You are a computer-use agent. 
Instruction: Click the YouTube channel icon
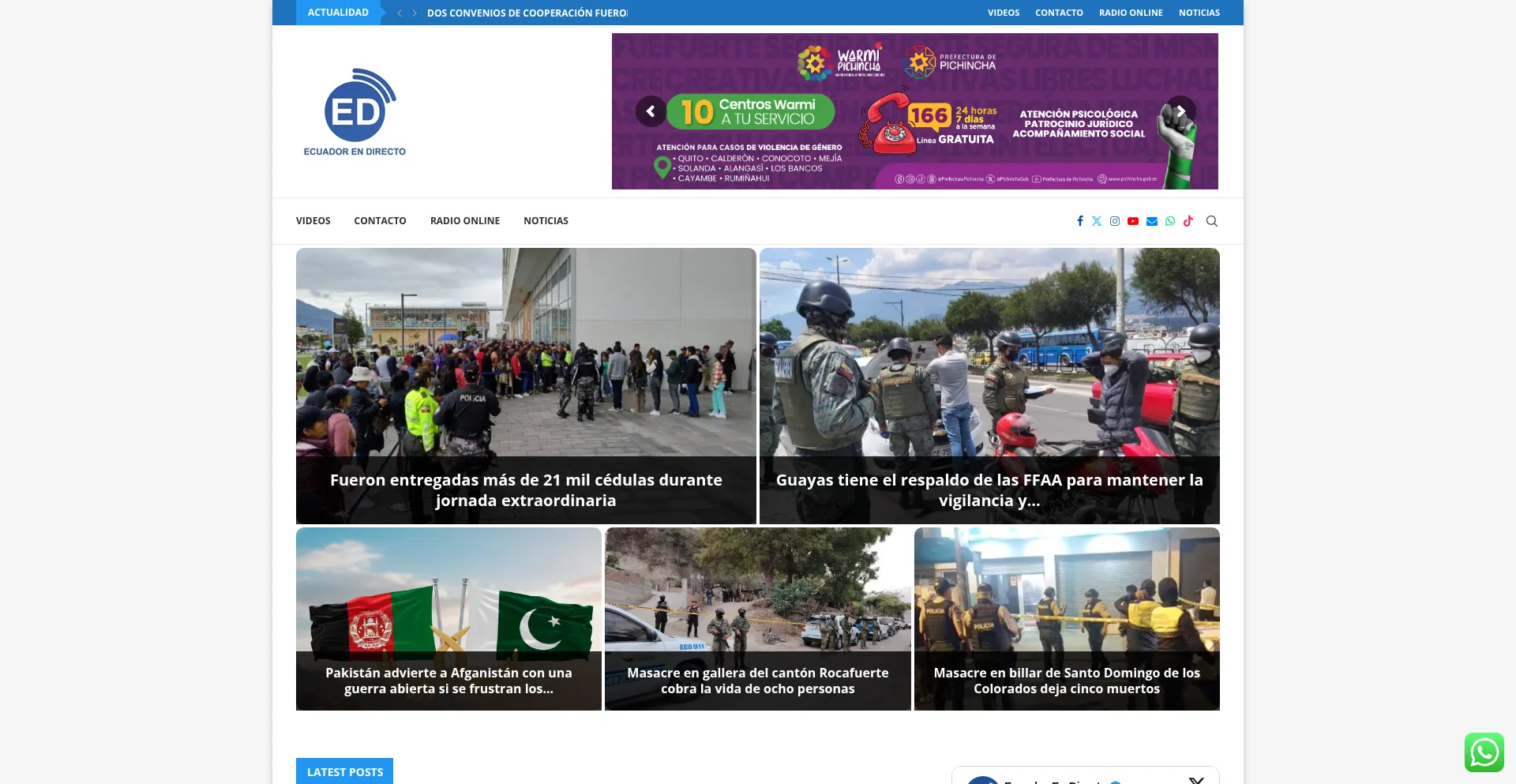coord(1133,221)
